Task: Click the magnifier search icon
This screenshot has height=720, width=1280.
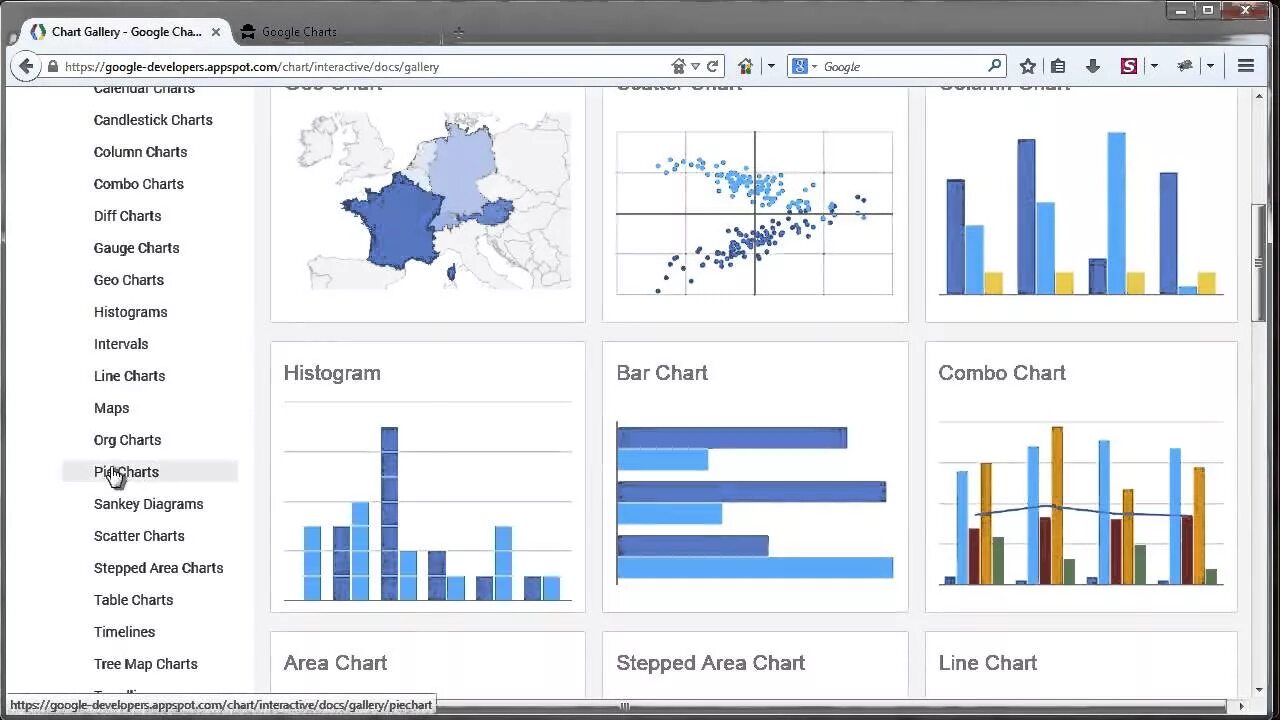Action: (x=994, y=66)
